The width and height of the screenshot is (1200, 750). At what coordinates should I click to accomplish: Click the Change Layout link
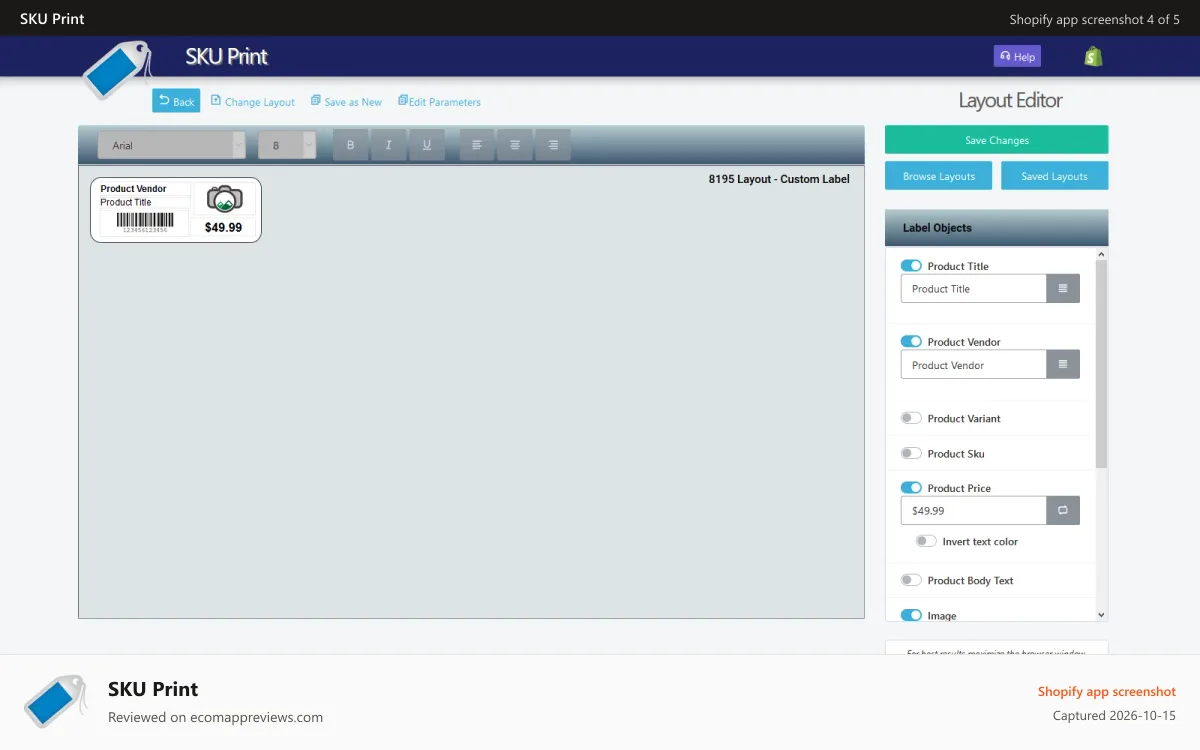pos(253,102)
